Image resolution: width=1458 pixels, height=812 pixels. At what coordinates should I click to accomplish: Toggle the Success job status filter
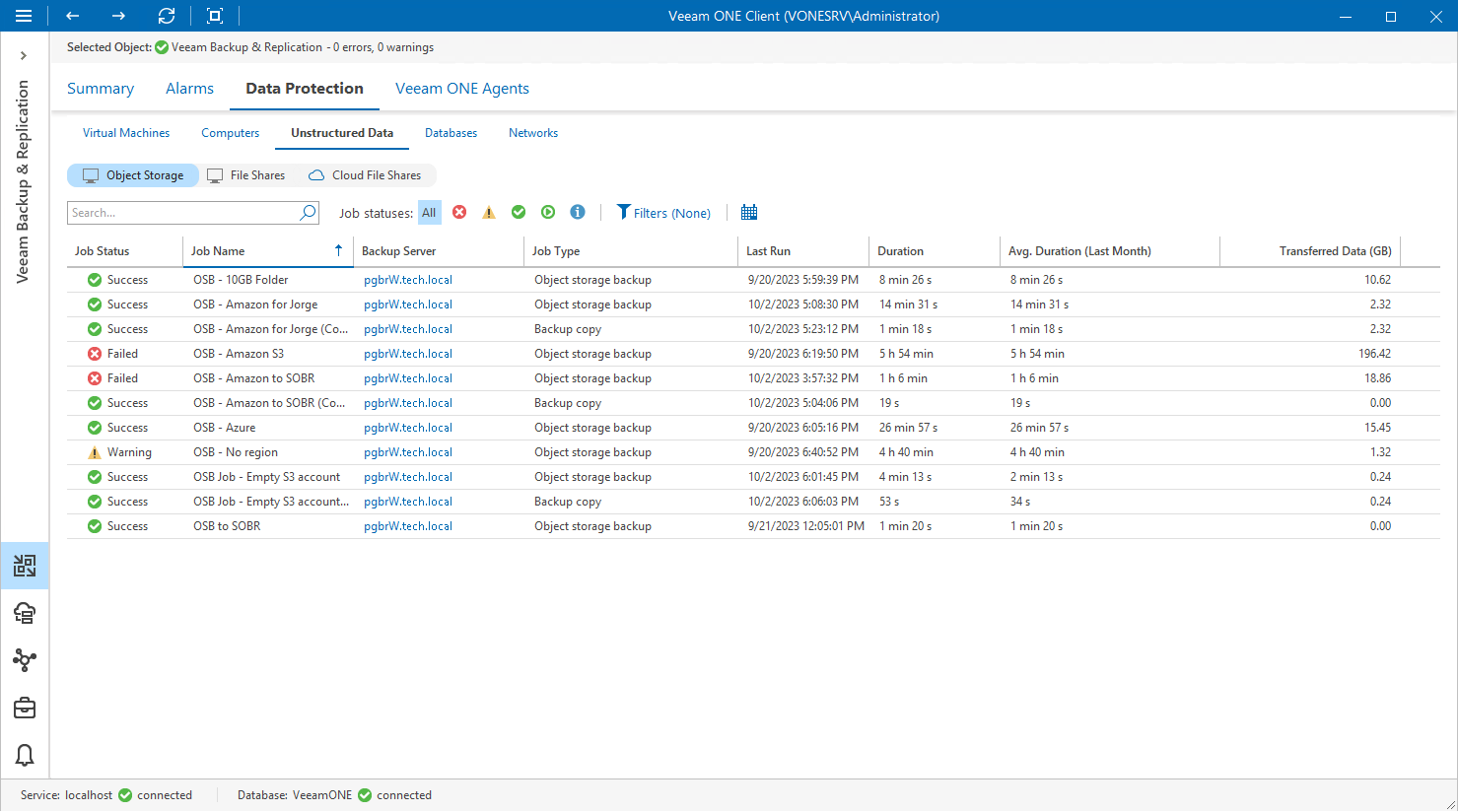[519, 212]
